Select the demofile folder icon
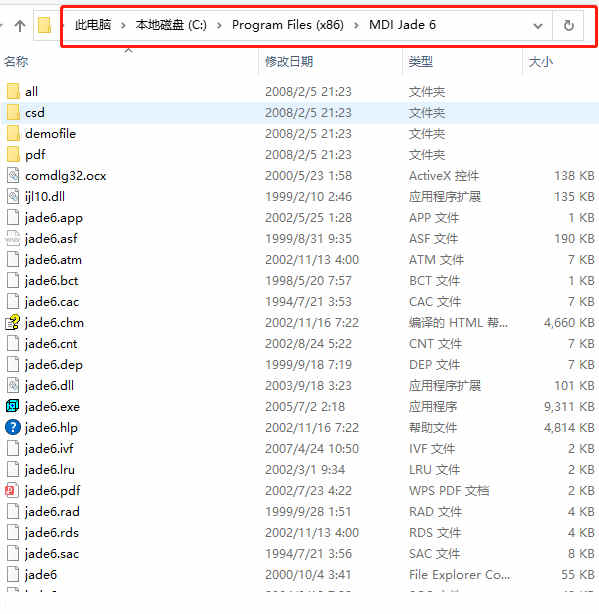Image resolution: width=599 pixels, height=614 pixels. coord(13,133)
